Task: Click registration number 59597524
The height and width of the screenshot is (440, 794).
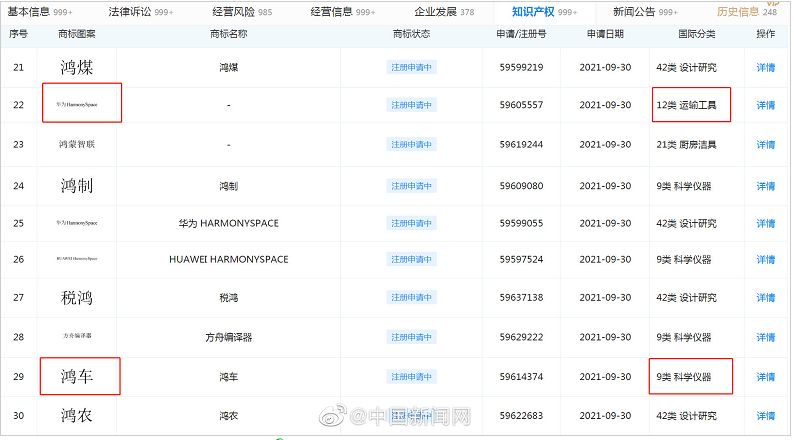Action: tap(521, 259)
